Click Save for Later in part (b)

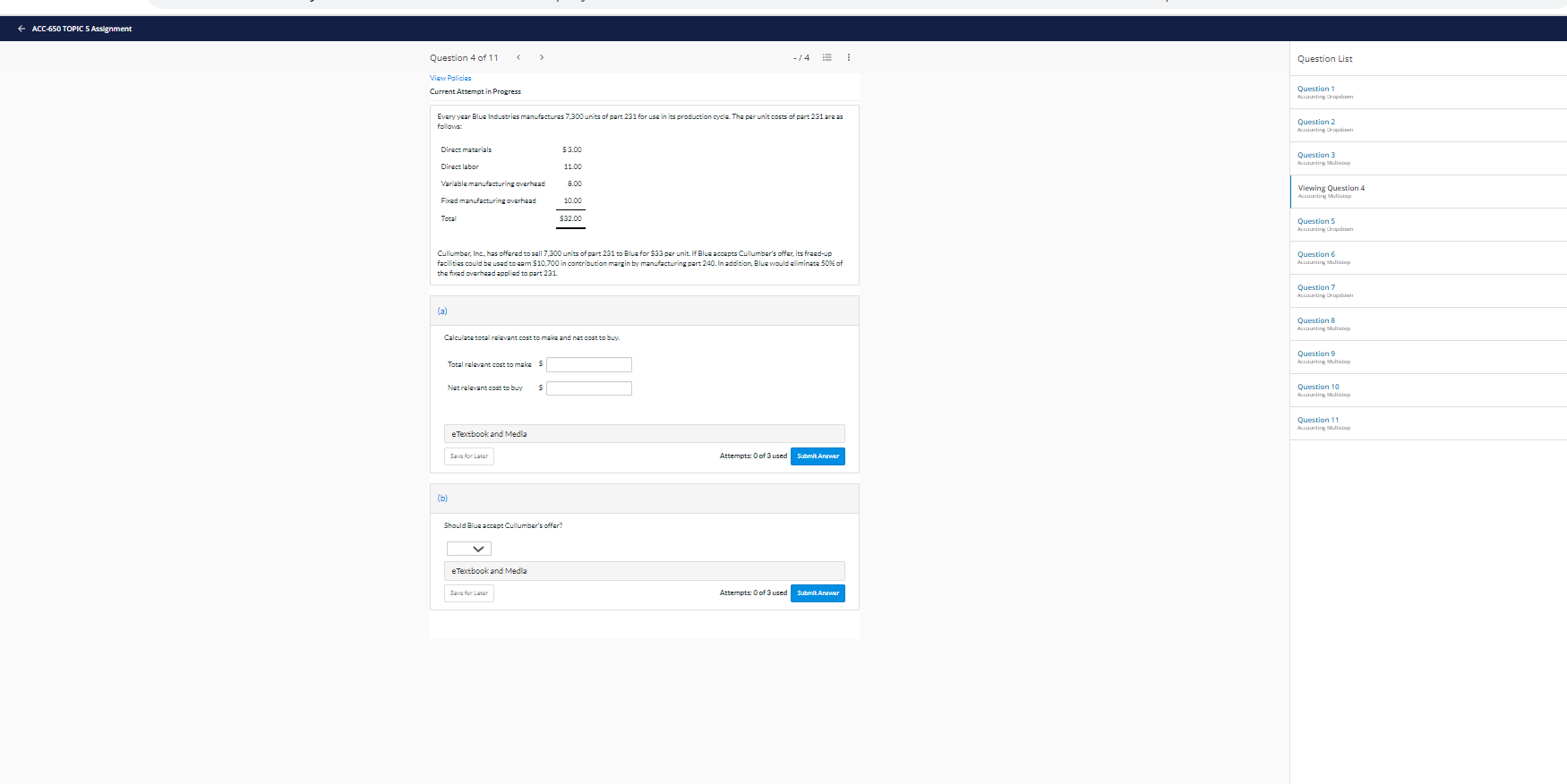tap(469, 593)
